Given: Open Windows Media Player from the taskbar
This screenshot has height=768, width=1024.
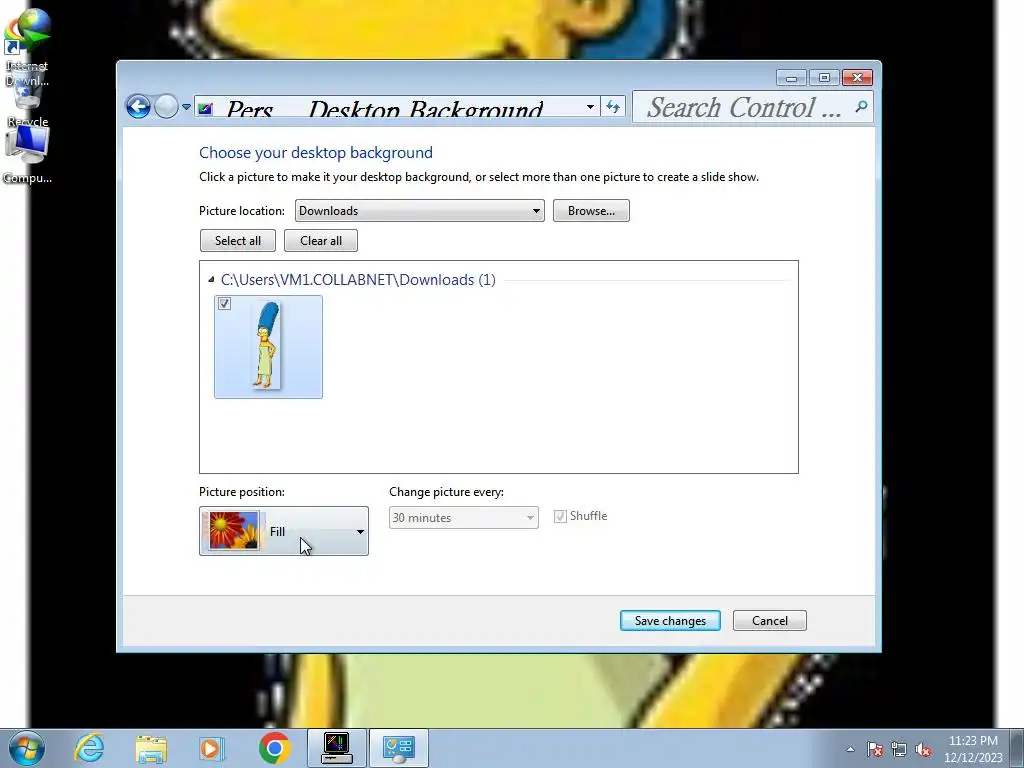Looking at the screenshot, I should tap(211, 748).
